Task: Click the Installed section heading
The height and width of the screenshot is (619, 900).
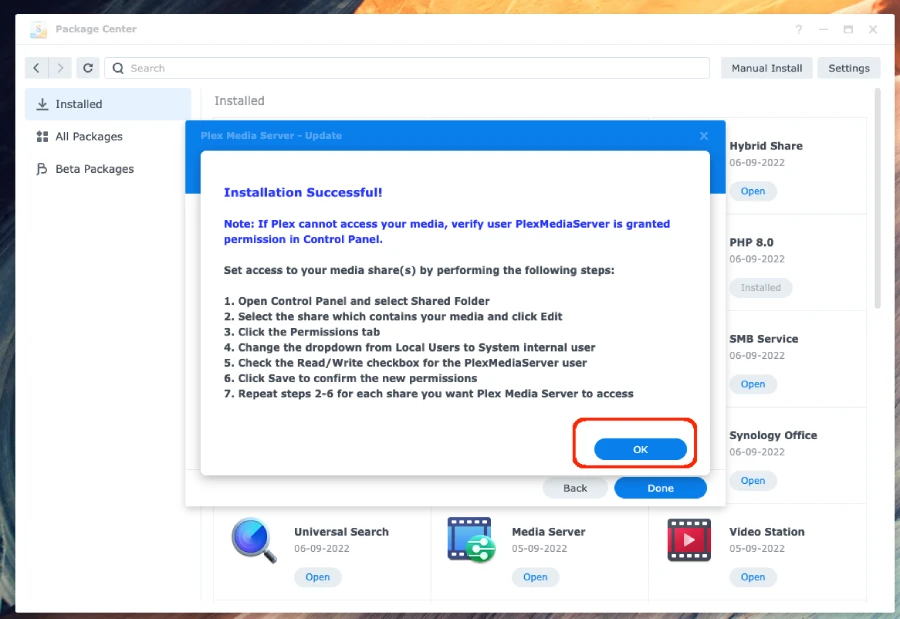Action: 239,100
